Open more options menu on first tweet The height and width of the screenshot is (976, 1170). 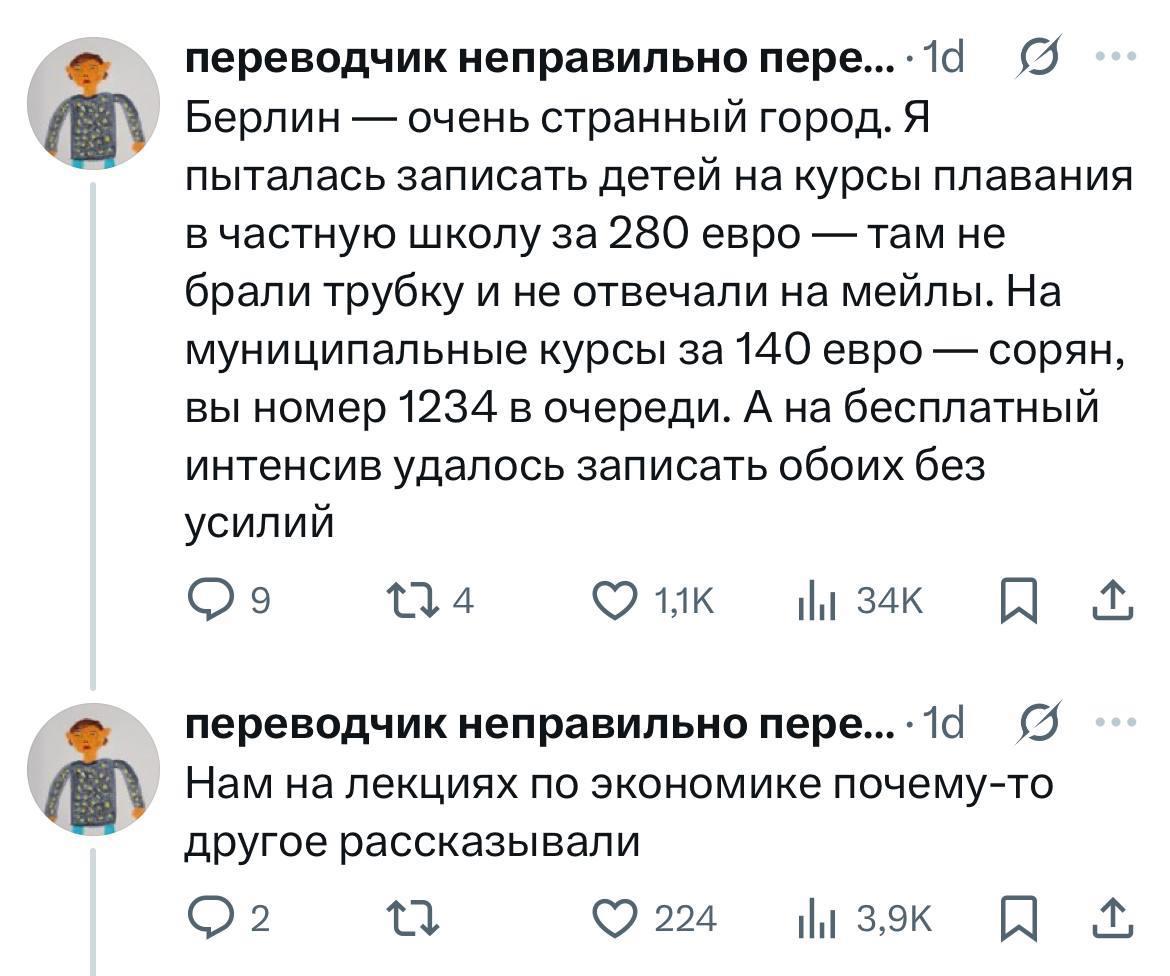coord(1115,59)
